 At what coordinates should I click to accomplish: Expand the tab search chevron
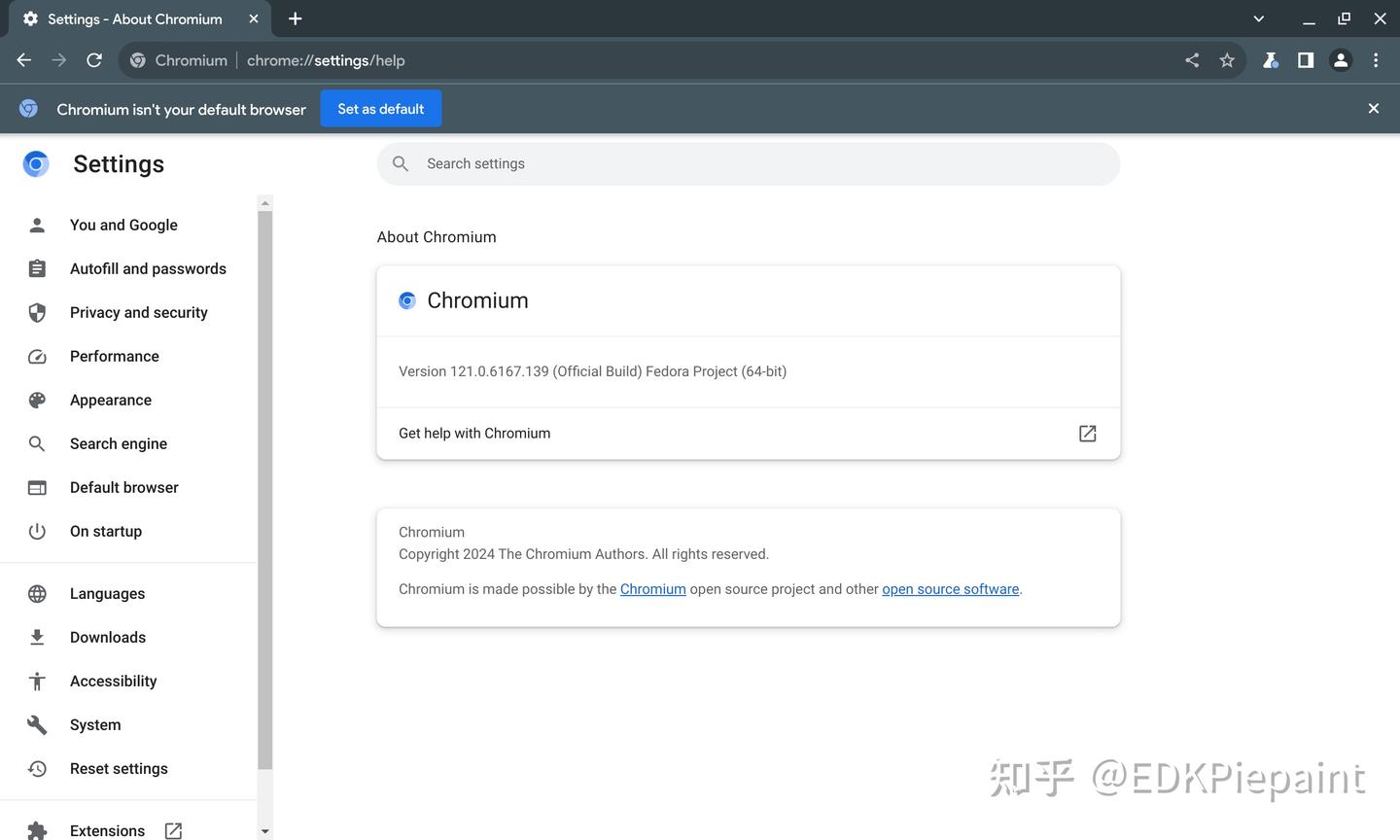click(1259, 18)
